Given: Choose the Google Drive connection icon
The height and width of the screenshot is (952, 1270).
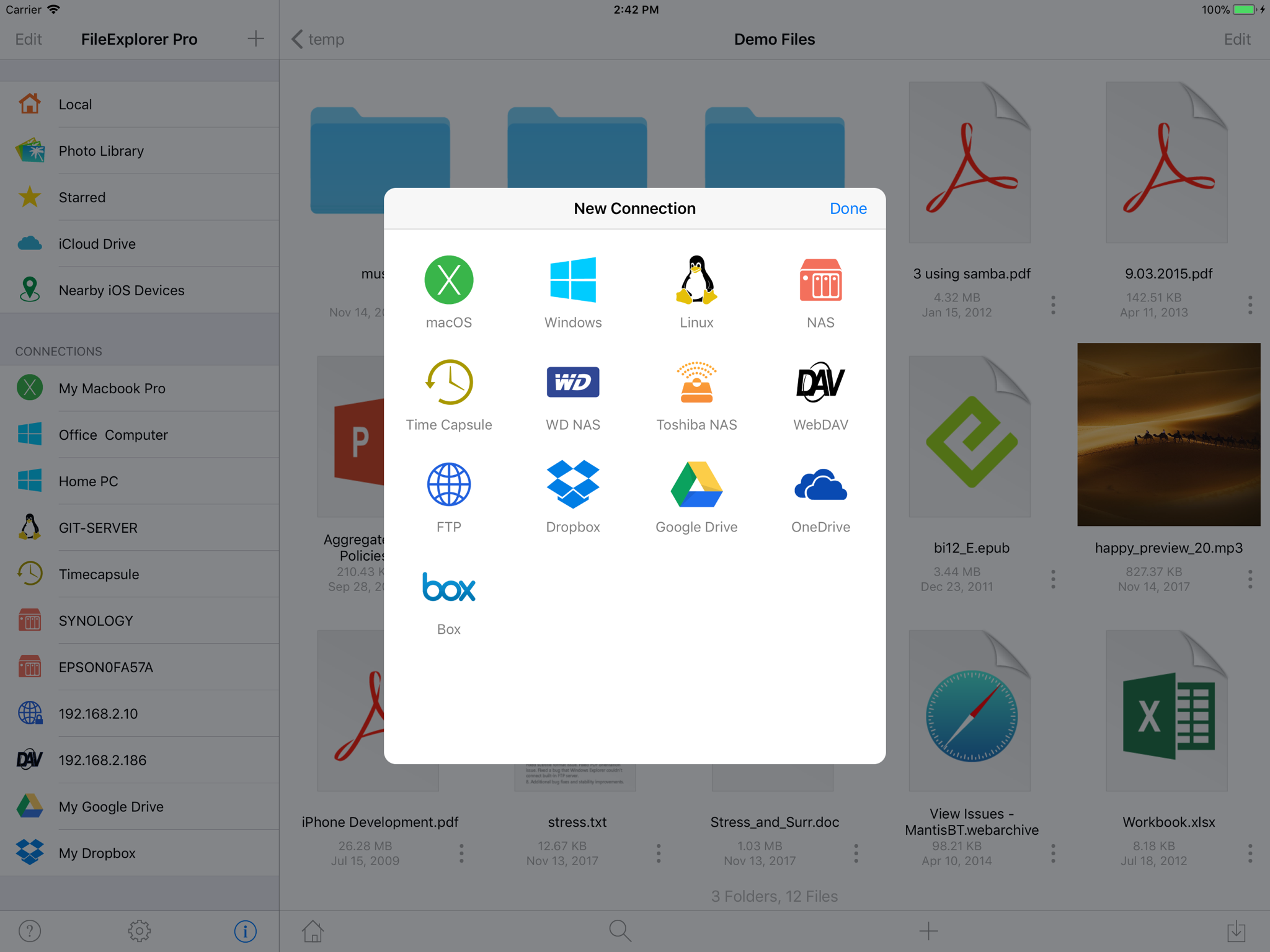Looking at the screenshot, I should click(x=696, y=484).
